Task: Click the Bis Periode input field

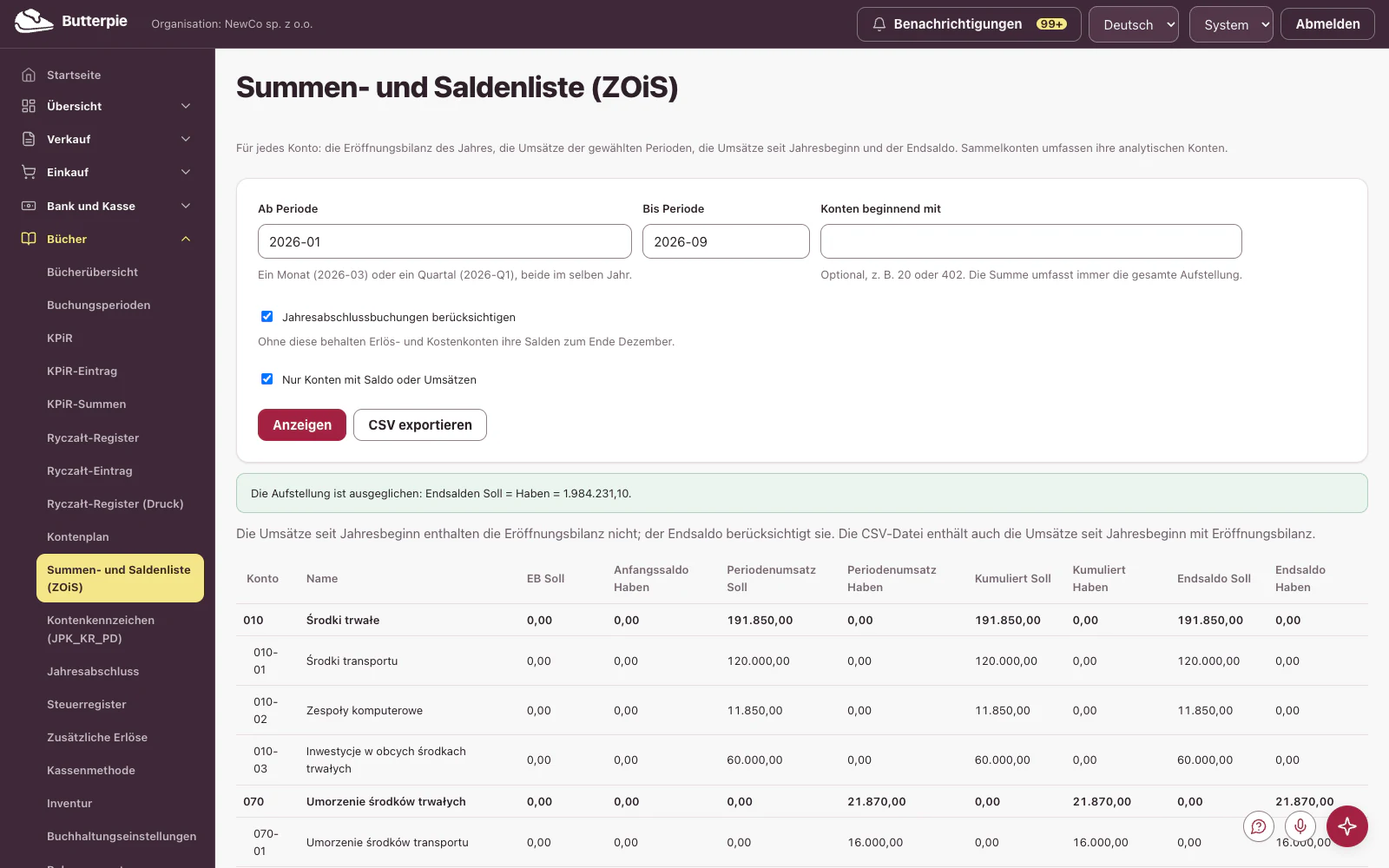Action: point(726,241)
